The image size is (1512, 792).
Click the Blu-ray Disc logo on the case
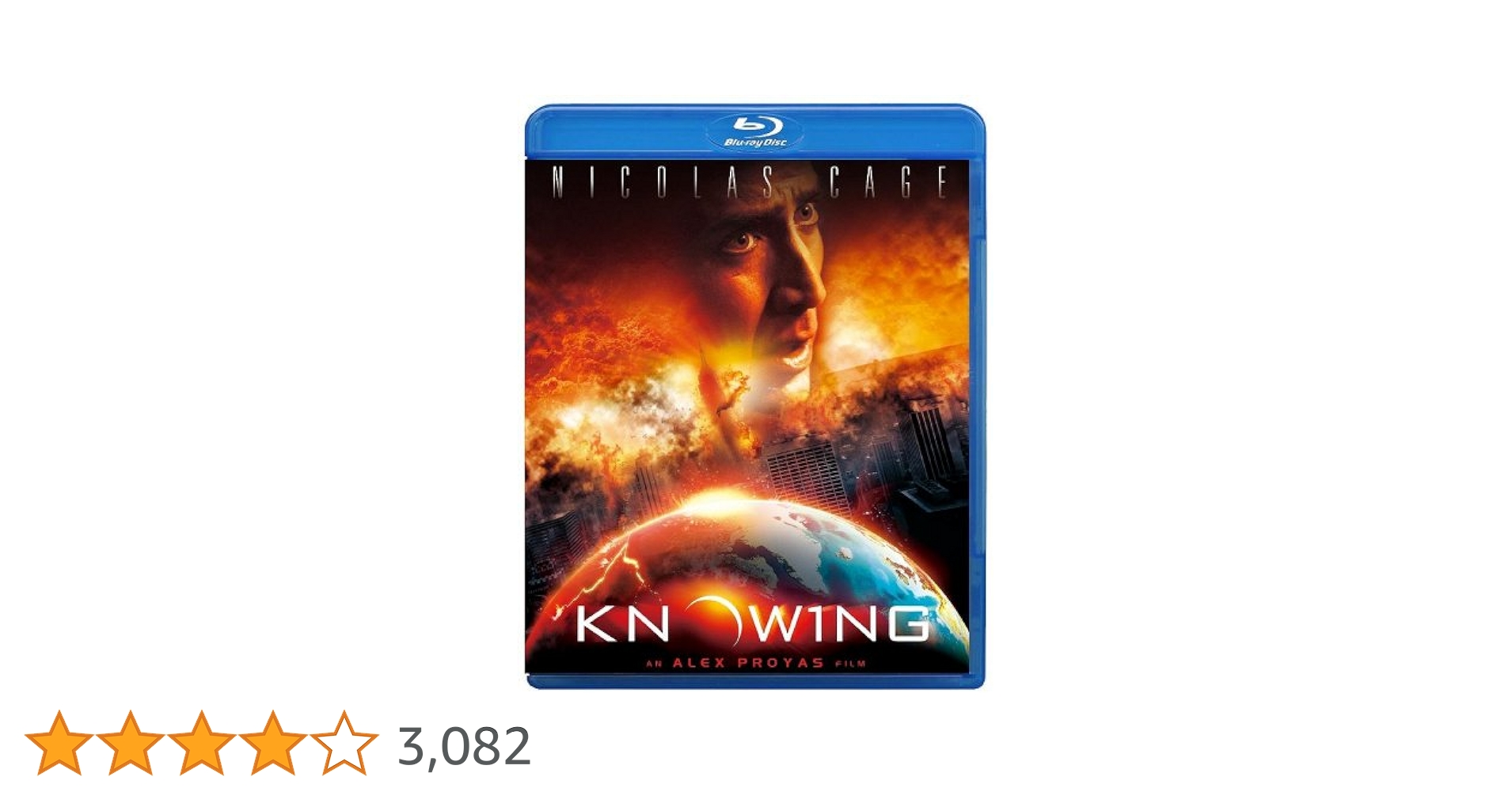click(756, 131)
